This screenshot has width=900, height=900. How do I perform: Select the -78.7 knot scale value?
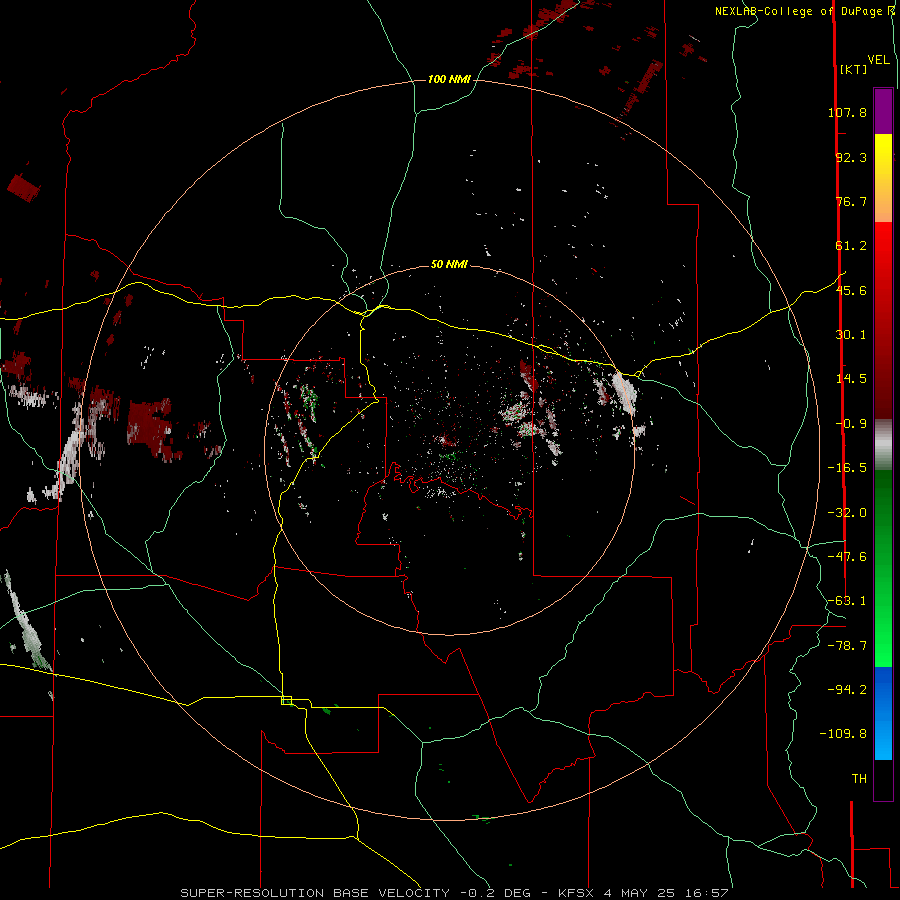coord(847,646)
